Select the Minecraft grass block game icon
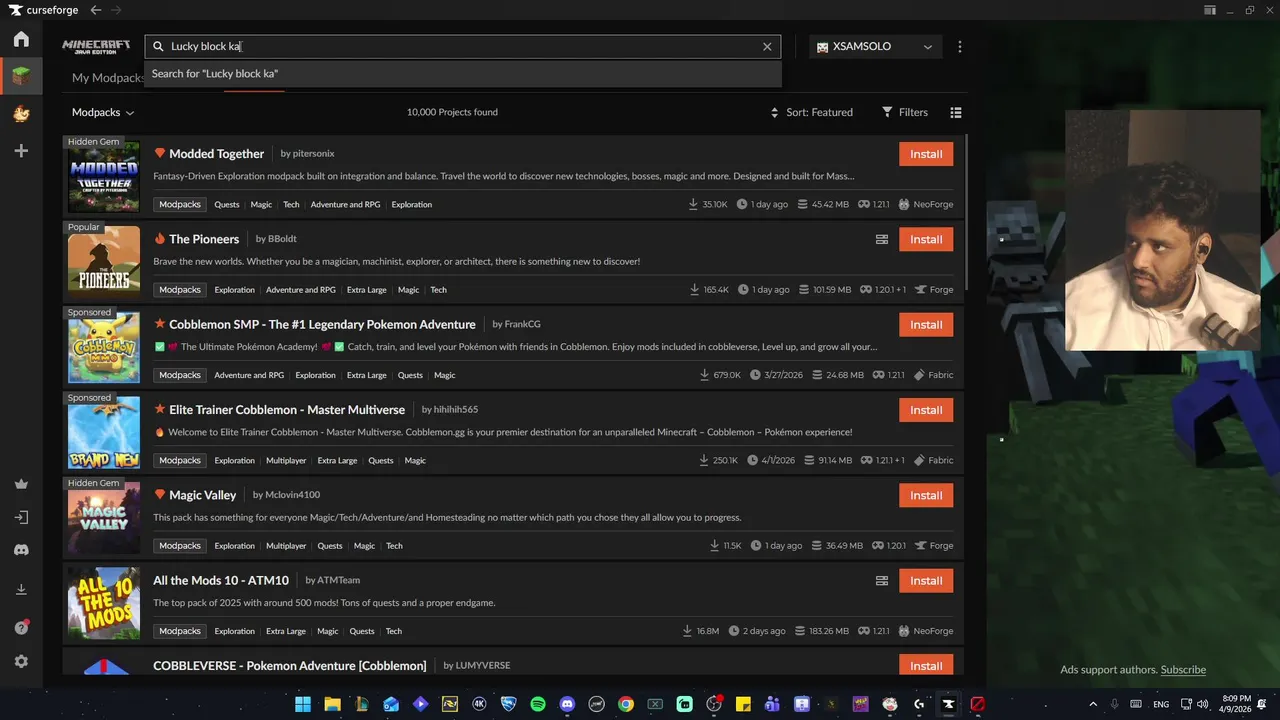Screen dimensions: 1280x720 tap(21, 75)
